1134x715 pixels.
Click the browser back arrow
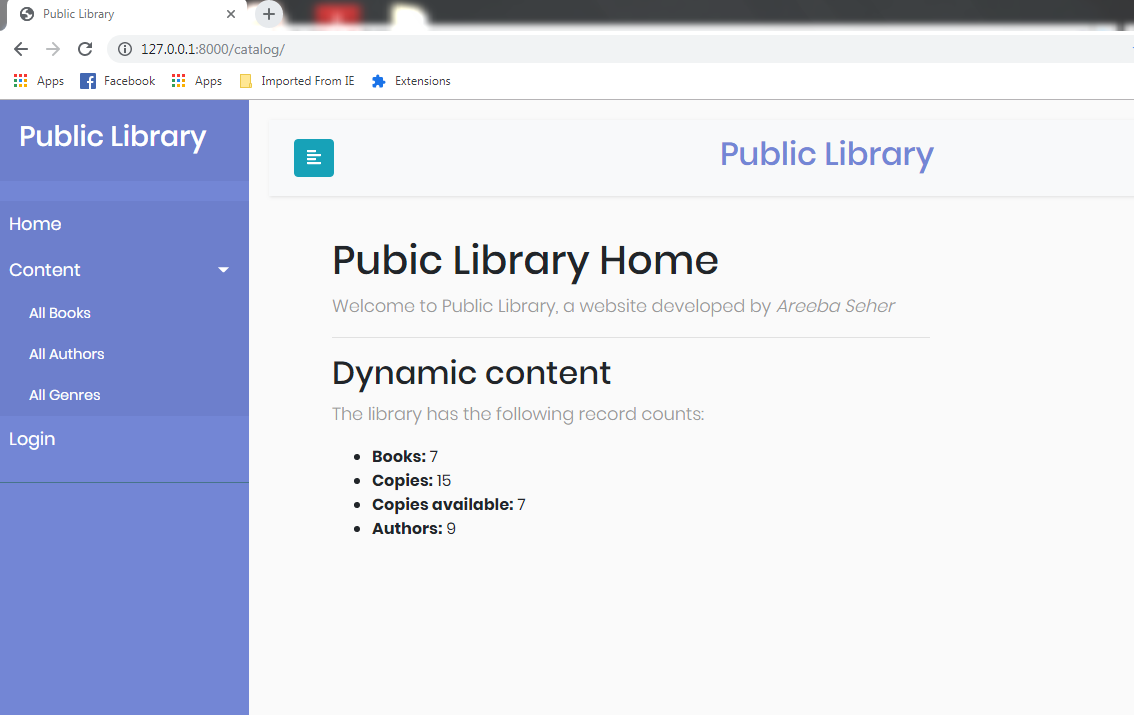pyautogui.click(x=20, y=48)
